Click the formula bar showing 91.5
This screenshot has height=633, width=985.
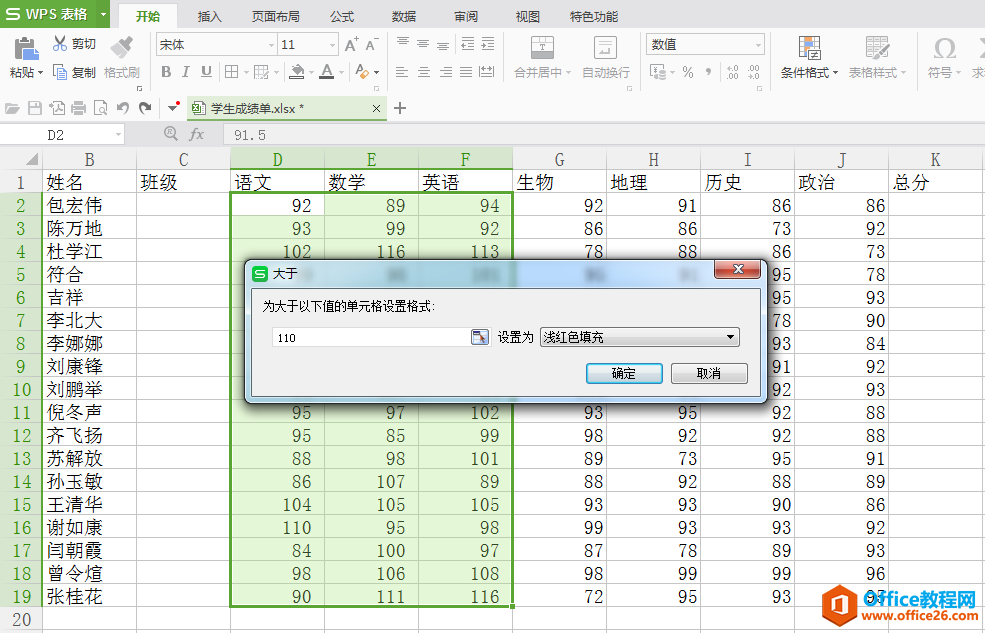(x=603, y=134)
